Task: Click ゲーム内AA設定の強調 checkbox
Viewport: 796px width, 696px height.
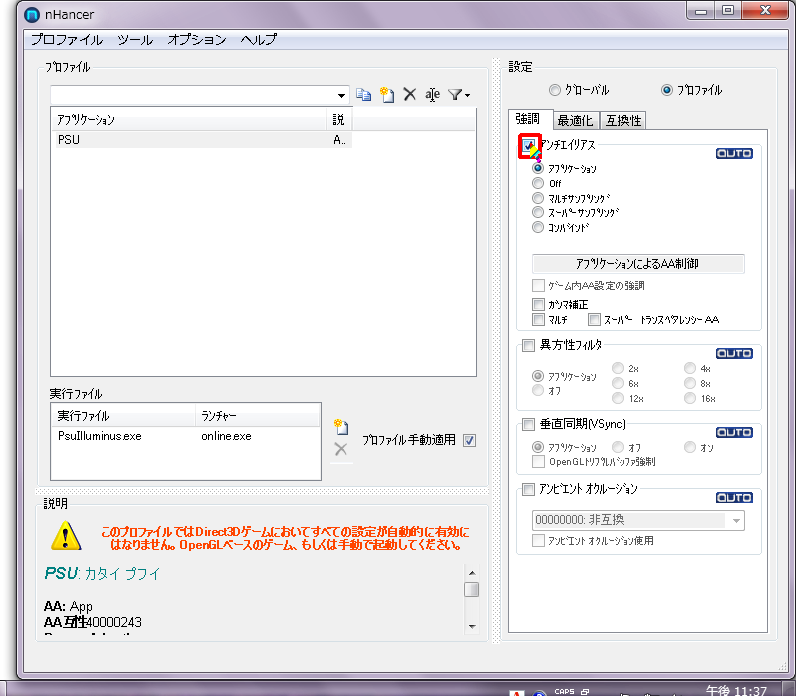Action: point(538,285)
